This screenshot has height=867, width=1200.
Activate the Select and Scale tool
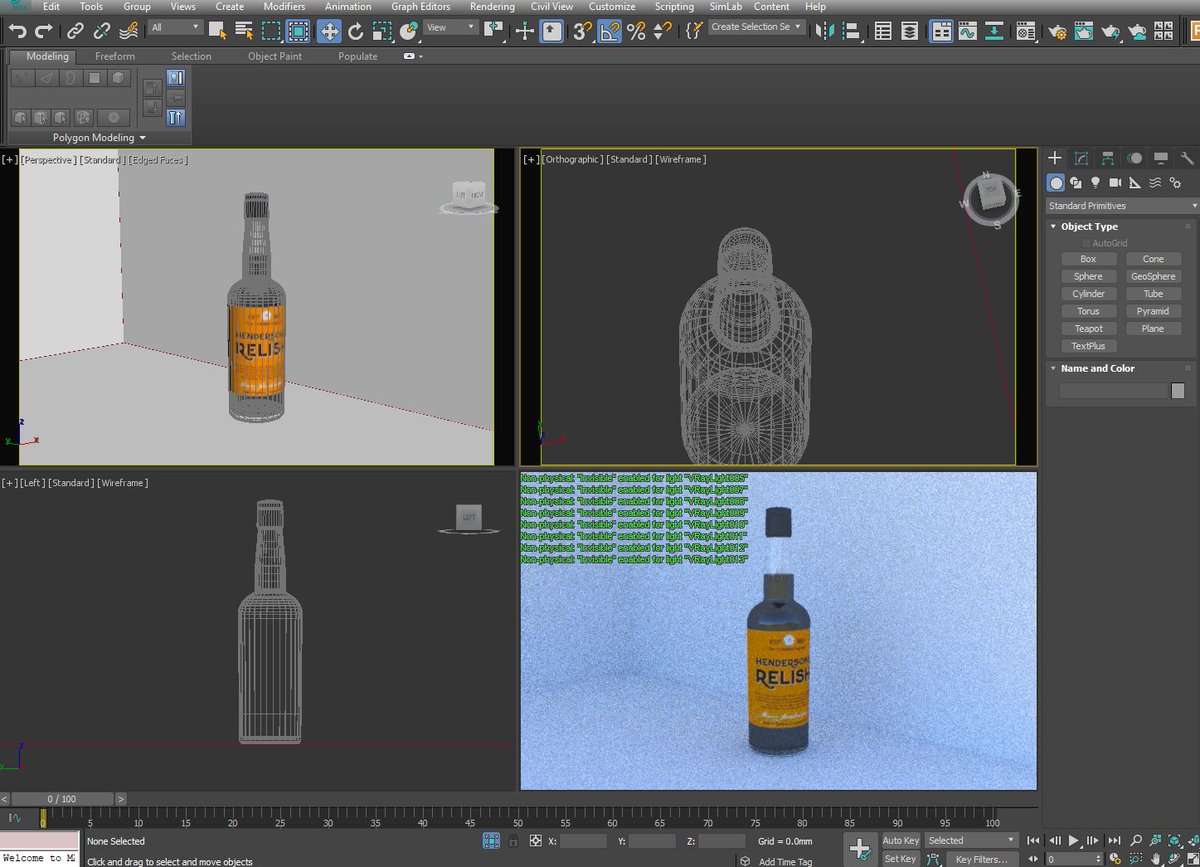click(382, 31)
